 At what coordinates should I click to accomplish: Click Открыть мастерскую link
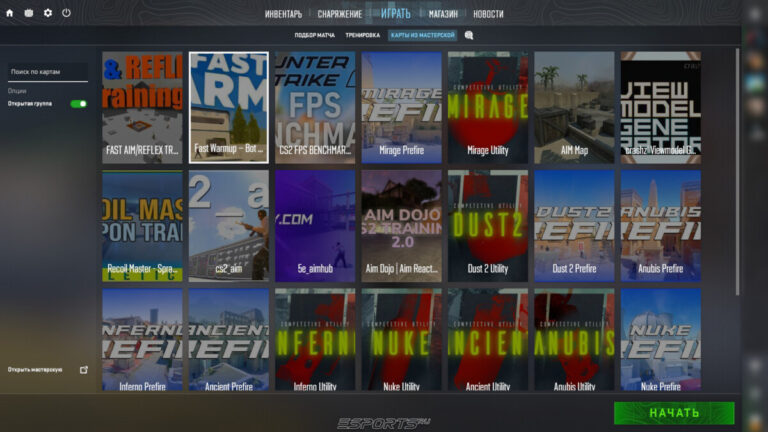click(35, 370)
